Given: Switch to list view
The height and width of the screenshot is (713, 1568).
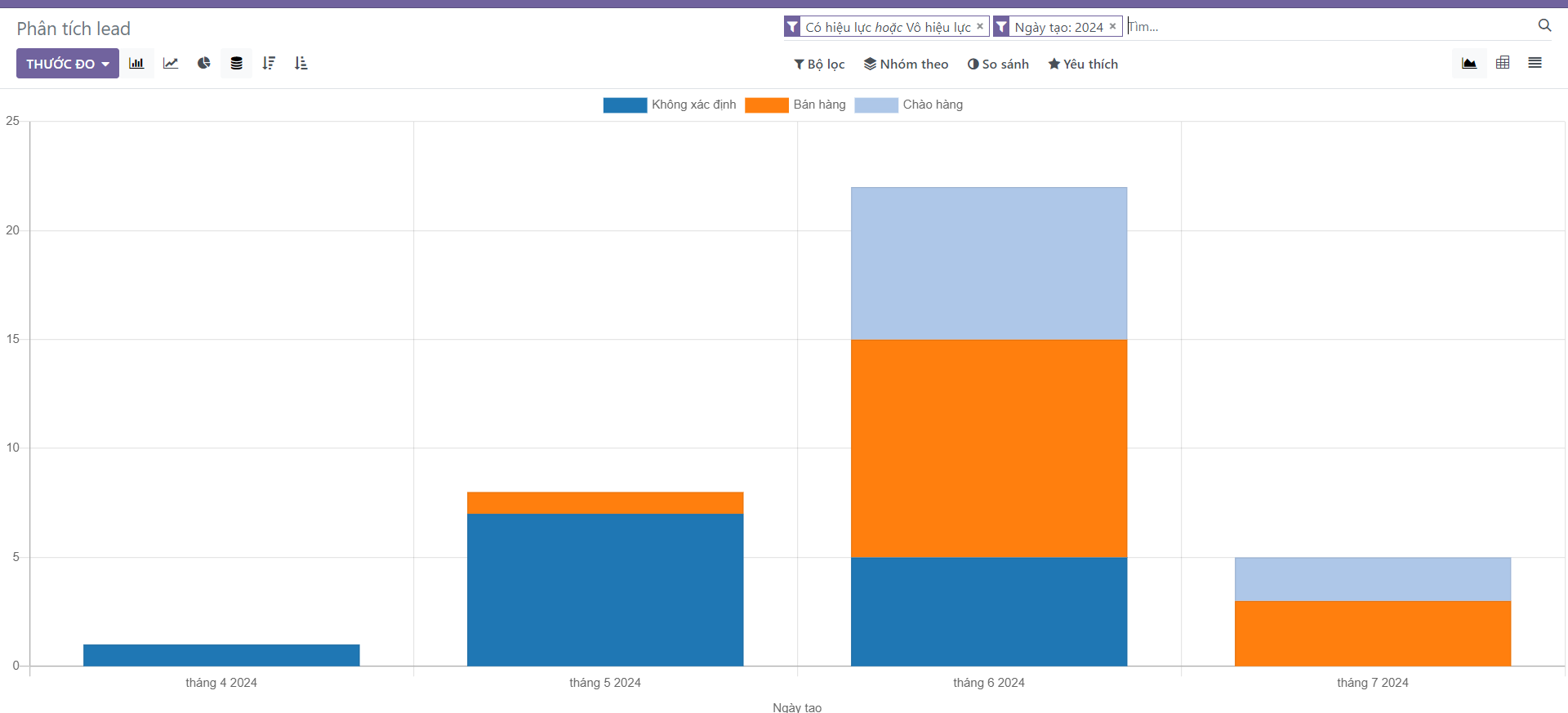Looking at the screenshot, I should [1535, 63].
